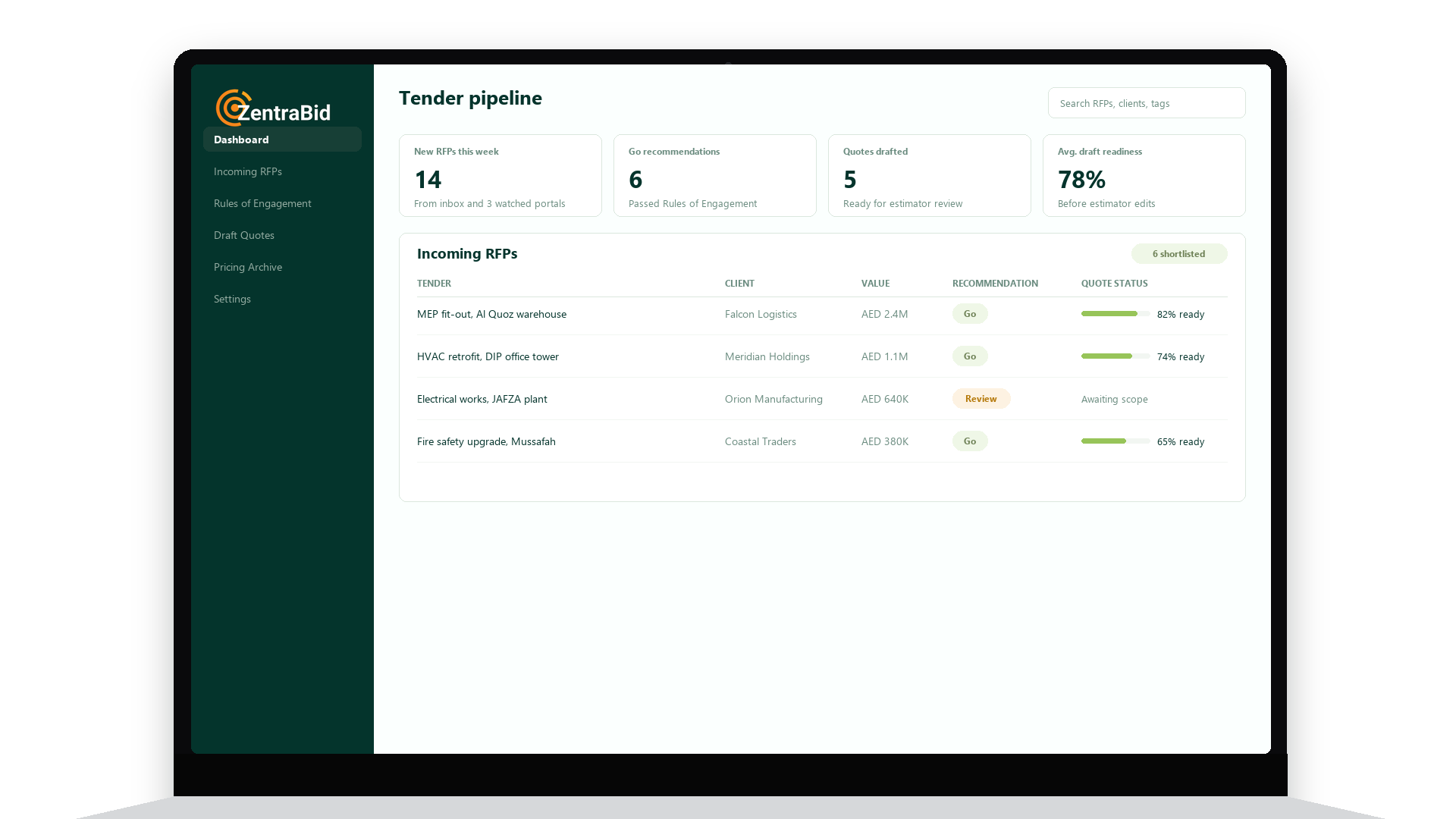This screenshot has height=819, width=1456.
Task: Open HVAC retrofit, DIP office tower tender
Action: click(x=488, y=356)
